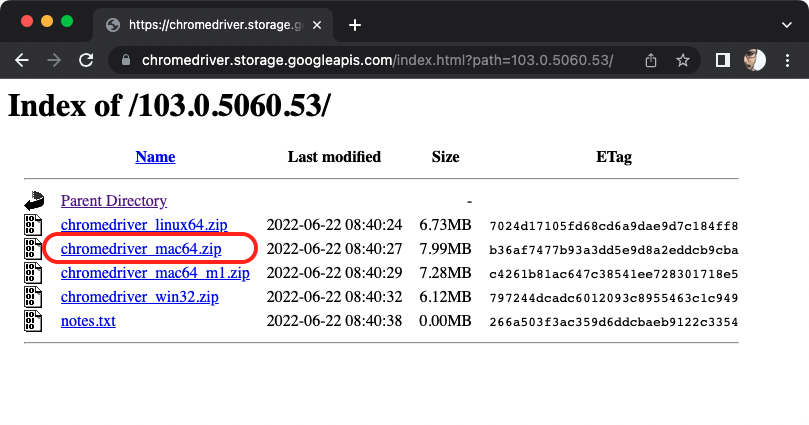Sort the listing by Name header
809x425 pixels.
(x=155, y=157)
